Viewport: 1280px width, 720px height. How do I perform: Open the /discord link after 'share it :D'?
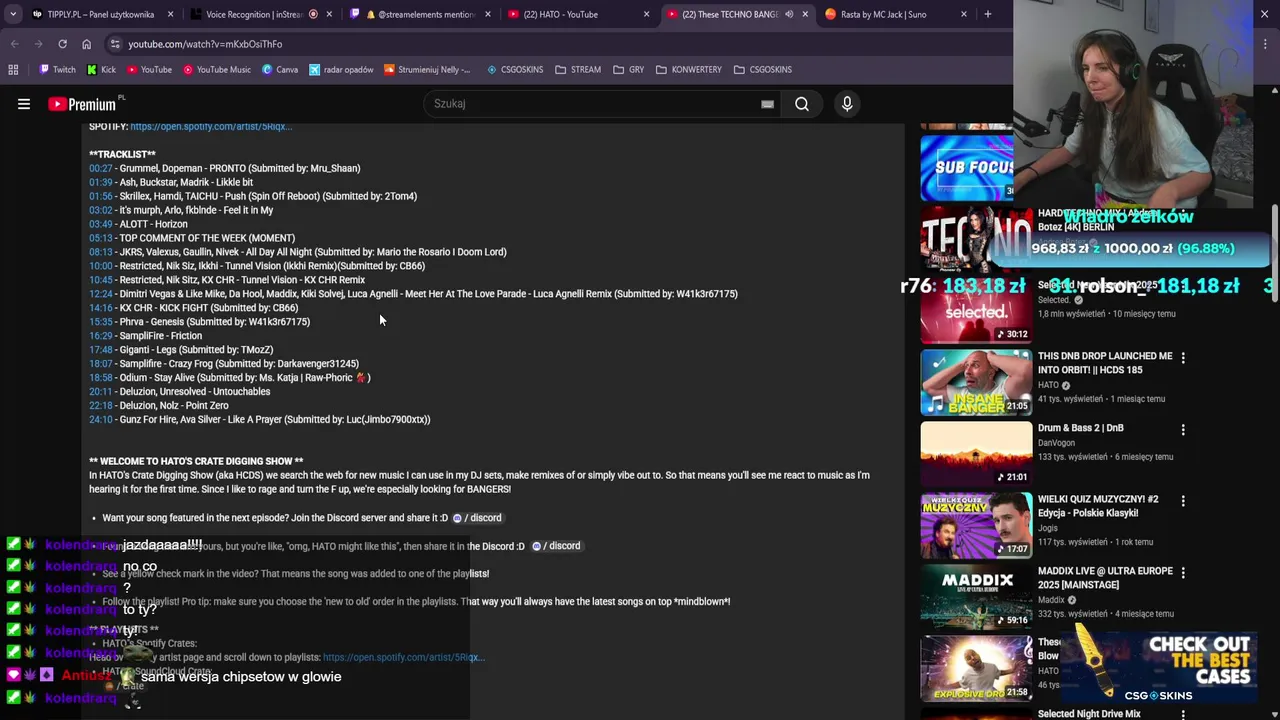coord(477,518)
